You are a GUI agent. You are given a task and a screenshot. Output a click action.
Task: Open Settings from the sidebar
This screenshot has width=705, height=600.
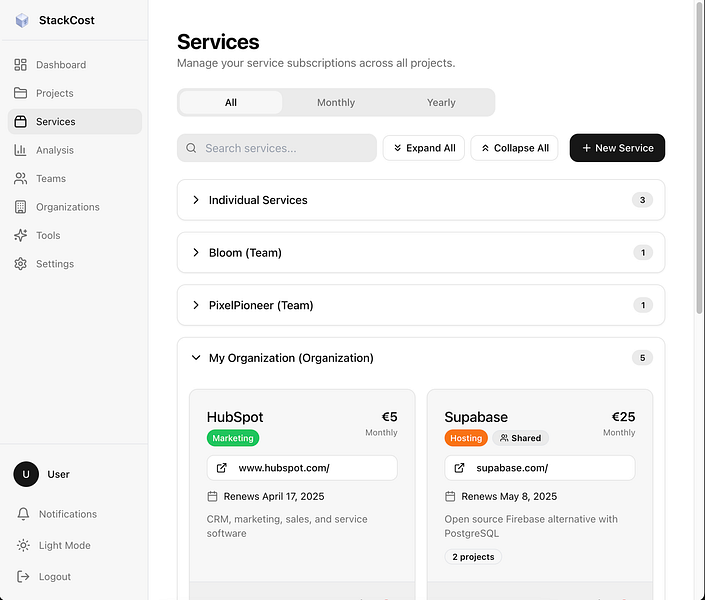tap(55, 264)
